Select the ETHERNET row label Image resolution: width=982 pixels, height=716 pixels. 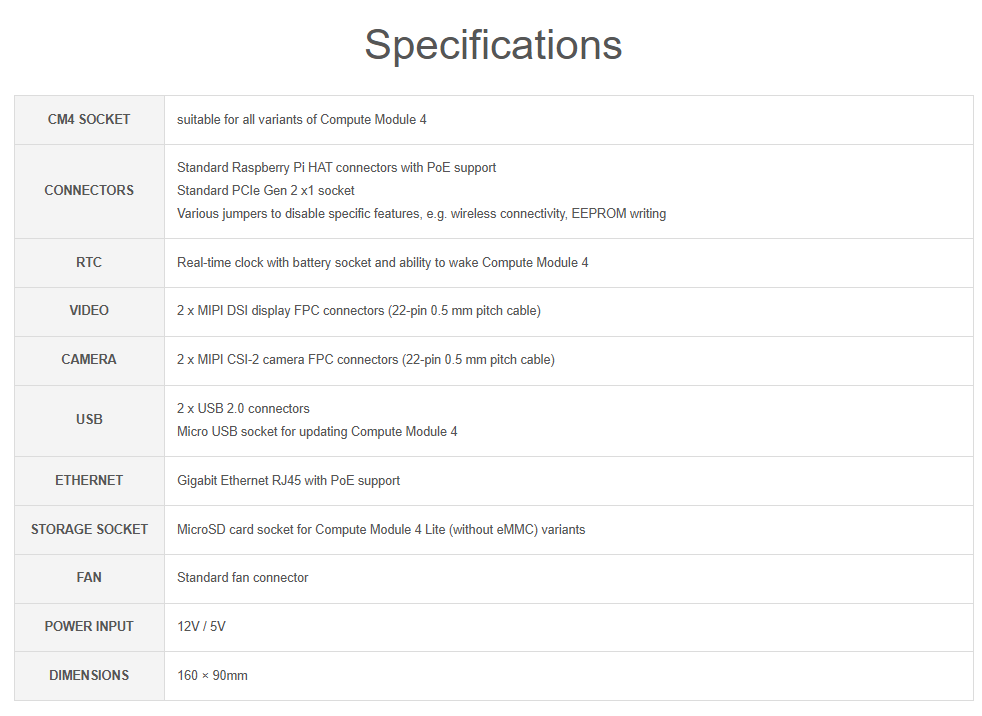(89, 480)
